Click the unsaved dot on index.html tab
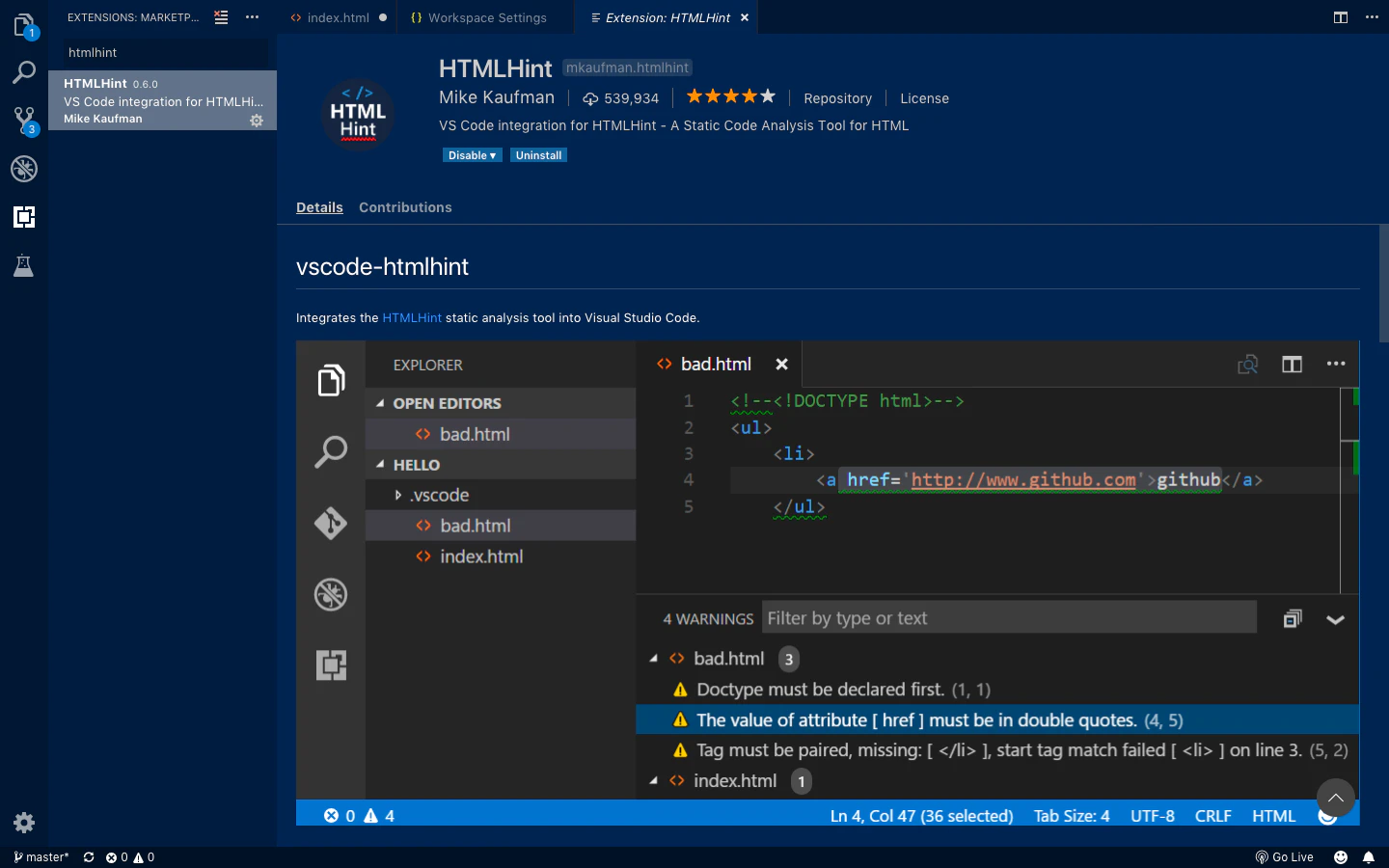This screenshot has width=1389, height=868. point(383,17)
